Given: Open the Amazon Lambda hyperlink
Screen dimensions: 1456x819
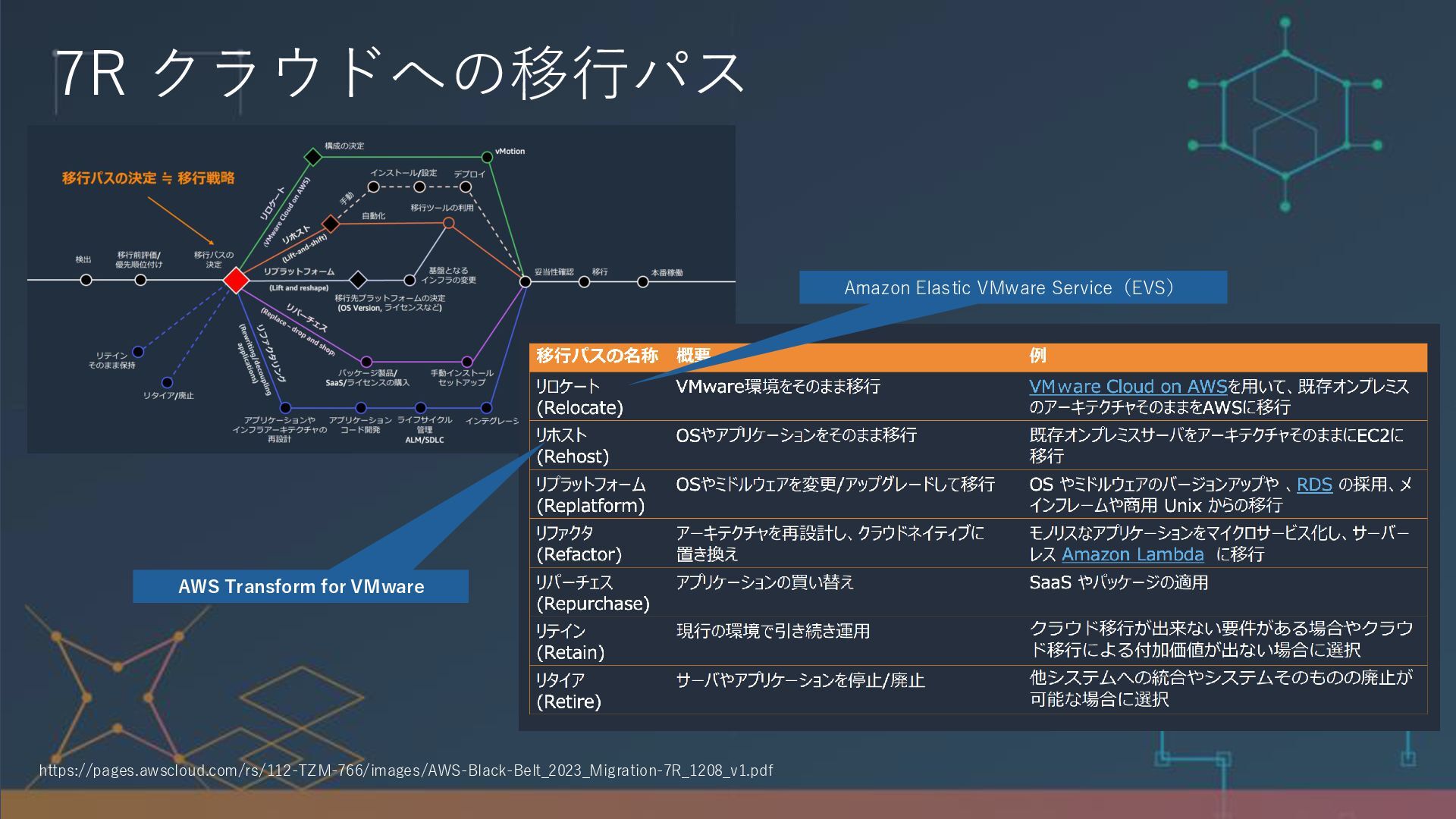Looking at the screenshot, I should coord(1132,554).
